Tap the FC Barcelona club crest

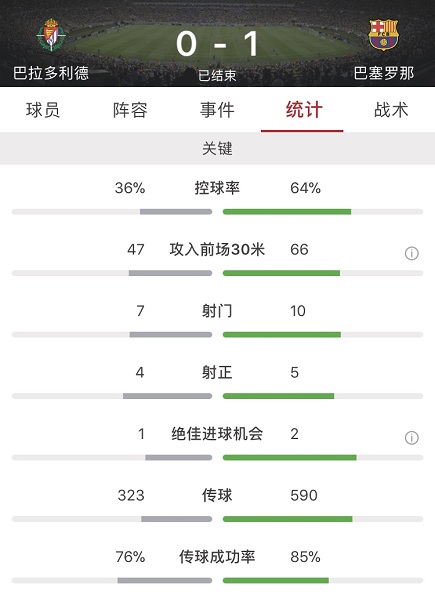(x=383, y=35)
